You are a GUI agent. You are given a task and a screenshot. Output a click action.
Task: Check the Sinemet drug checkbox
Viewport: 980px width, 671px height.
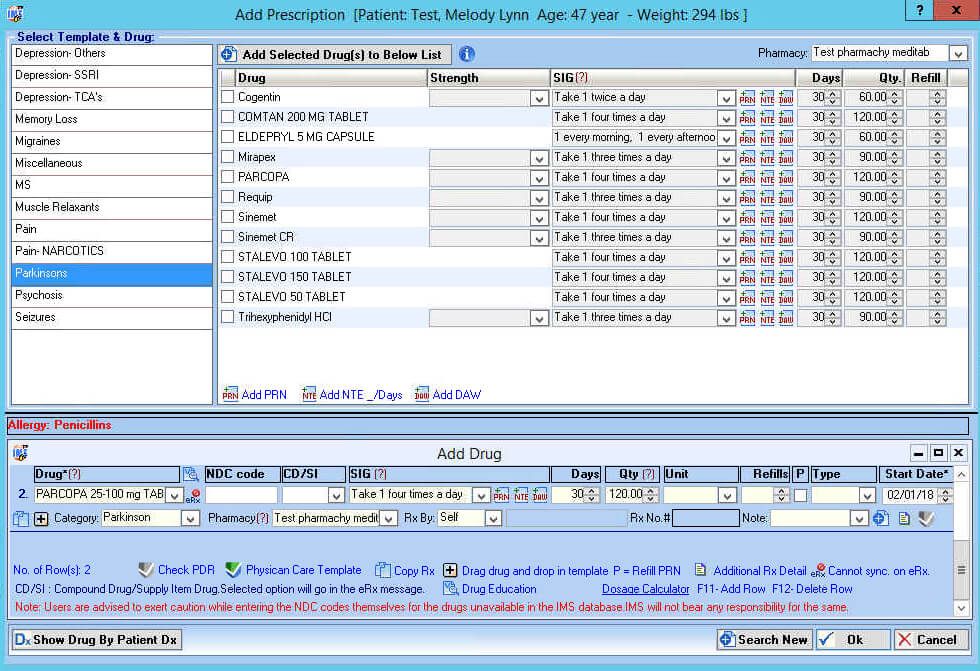pyautogui.click(x=227, y=217)
